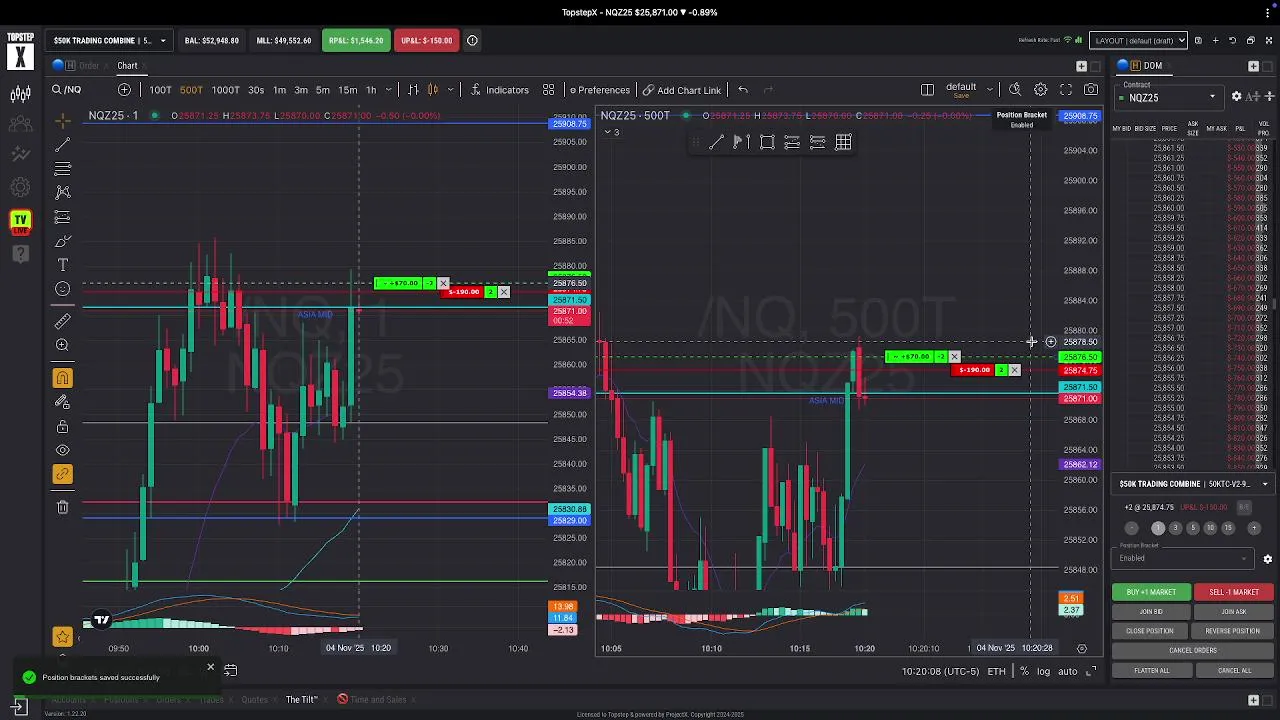
Task: Open the quick search magnifier icon
Action: tap(1015, 90)
